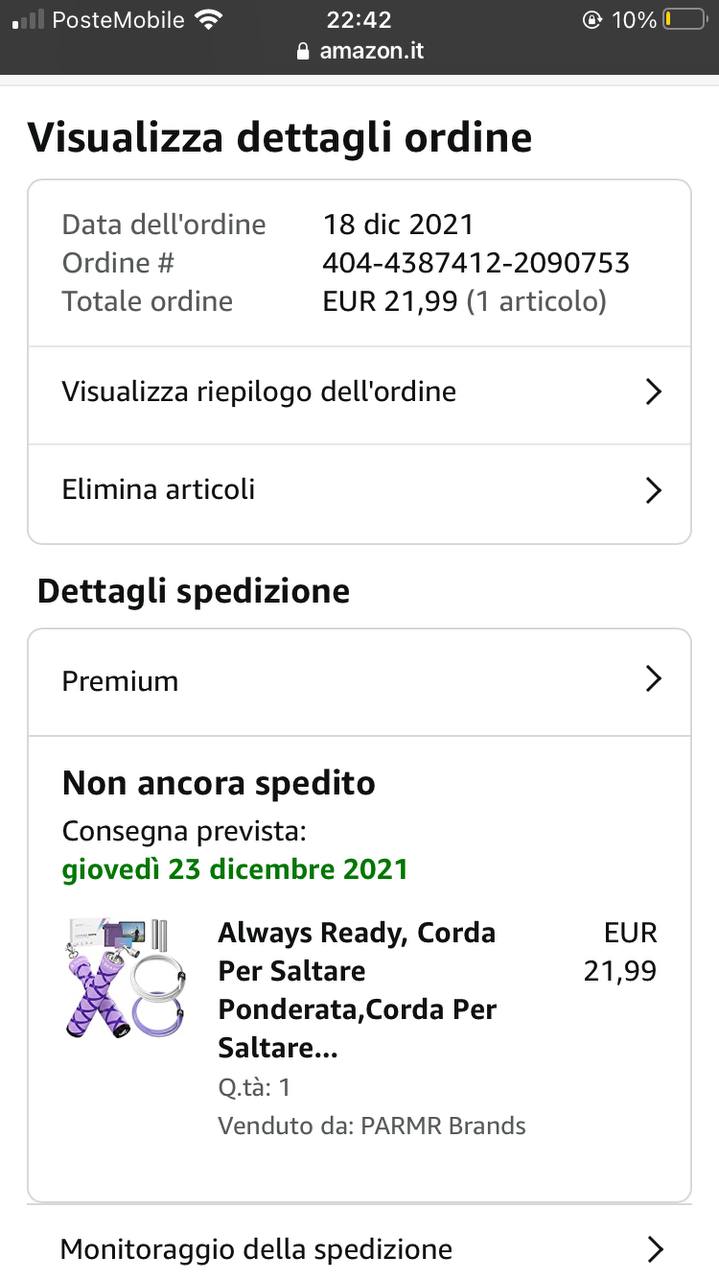The image size is (719, 1280).
Task: Tap the amazon.it address bar text
Action: pos(372,51)
